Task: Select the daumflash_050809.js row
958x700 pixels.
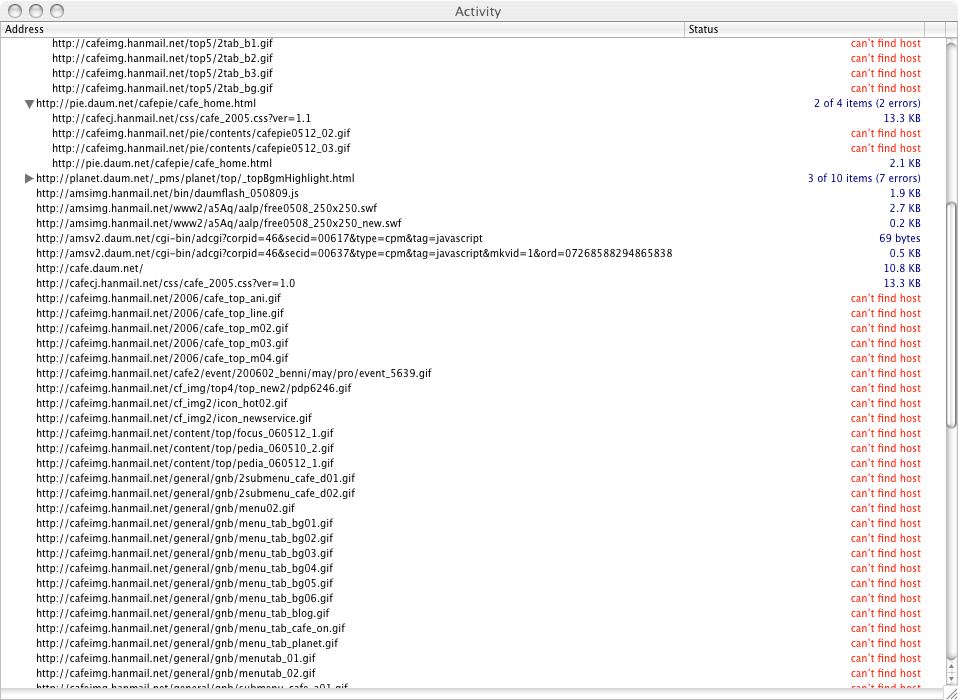Action: pyautogui.click(x=473, y=194)
